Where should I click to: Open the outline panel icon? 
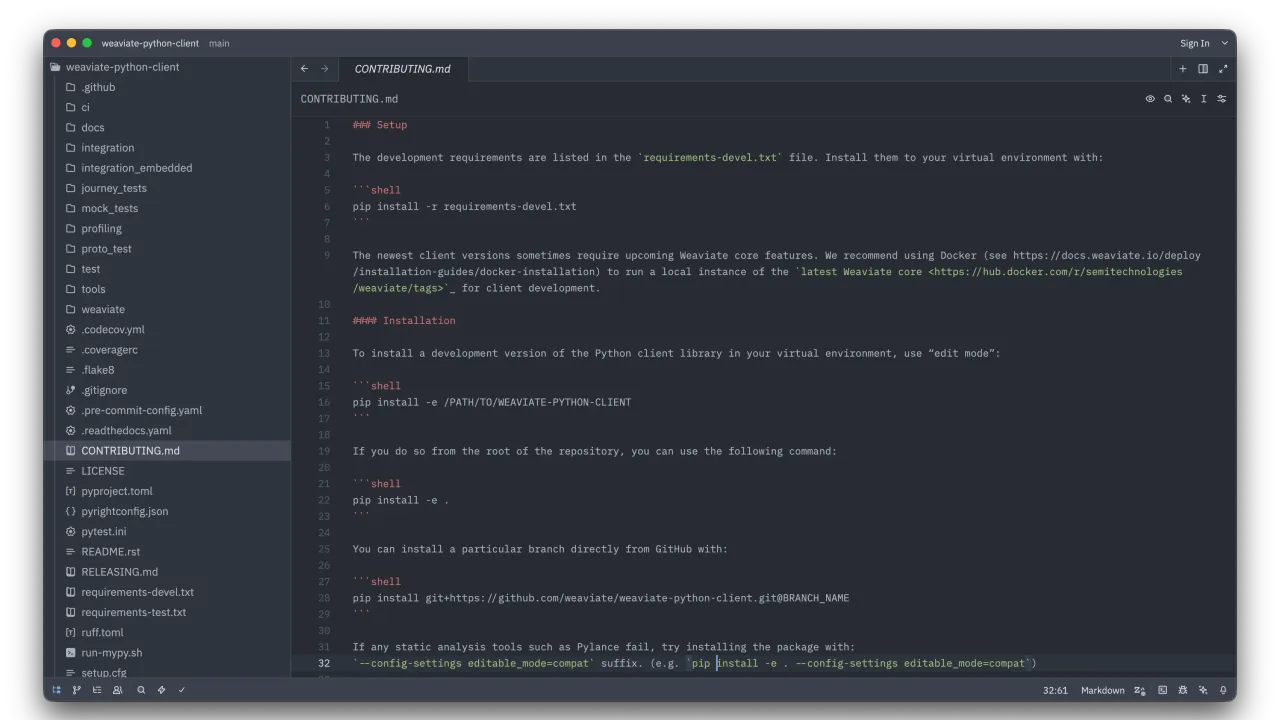(x=97, y=690)
